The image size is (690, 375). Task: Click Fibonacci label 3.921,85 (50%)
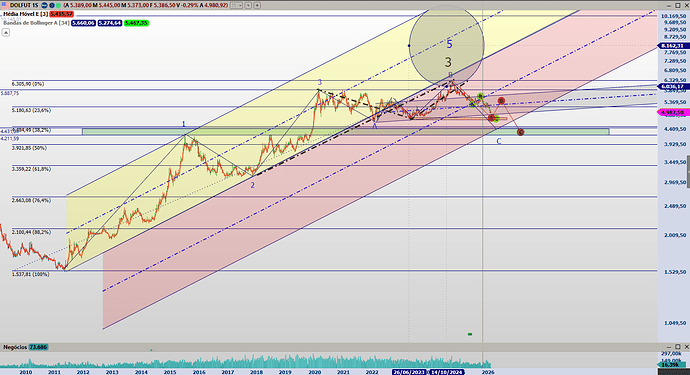point(29,148)
